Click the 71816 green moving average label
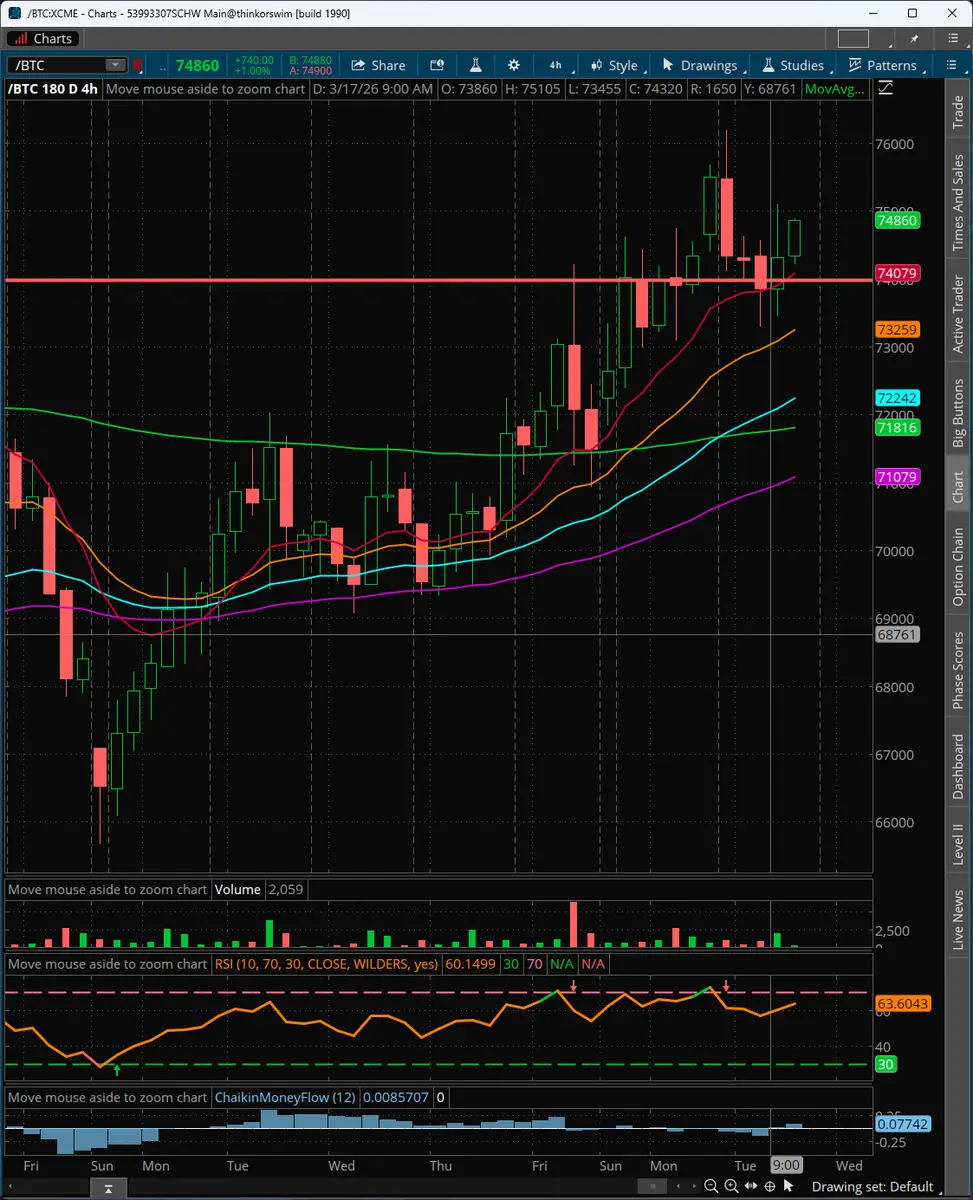The image size is (973, 1200). pyautogui.click(x=897, y=427)
